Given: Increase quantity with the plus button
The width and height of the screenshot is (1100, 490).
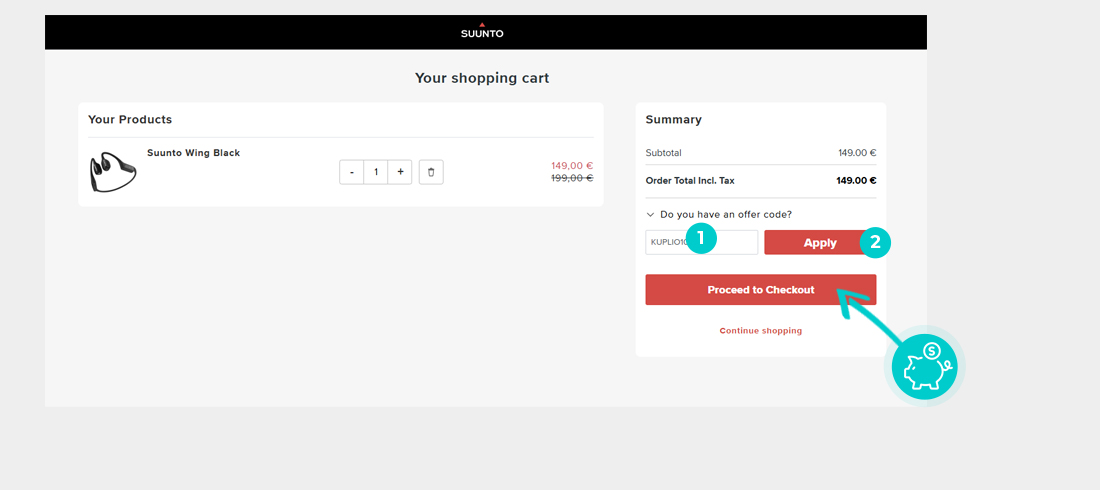Looking at the screenshot, I should (400, 172).
